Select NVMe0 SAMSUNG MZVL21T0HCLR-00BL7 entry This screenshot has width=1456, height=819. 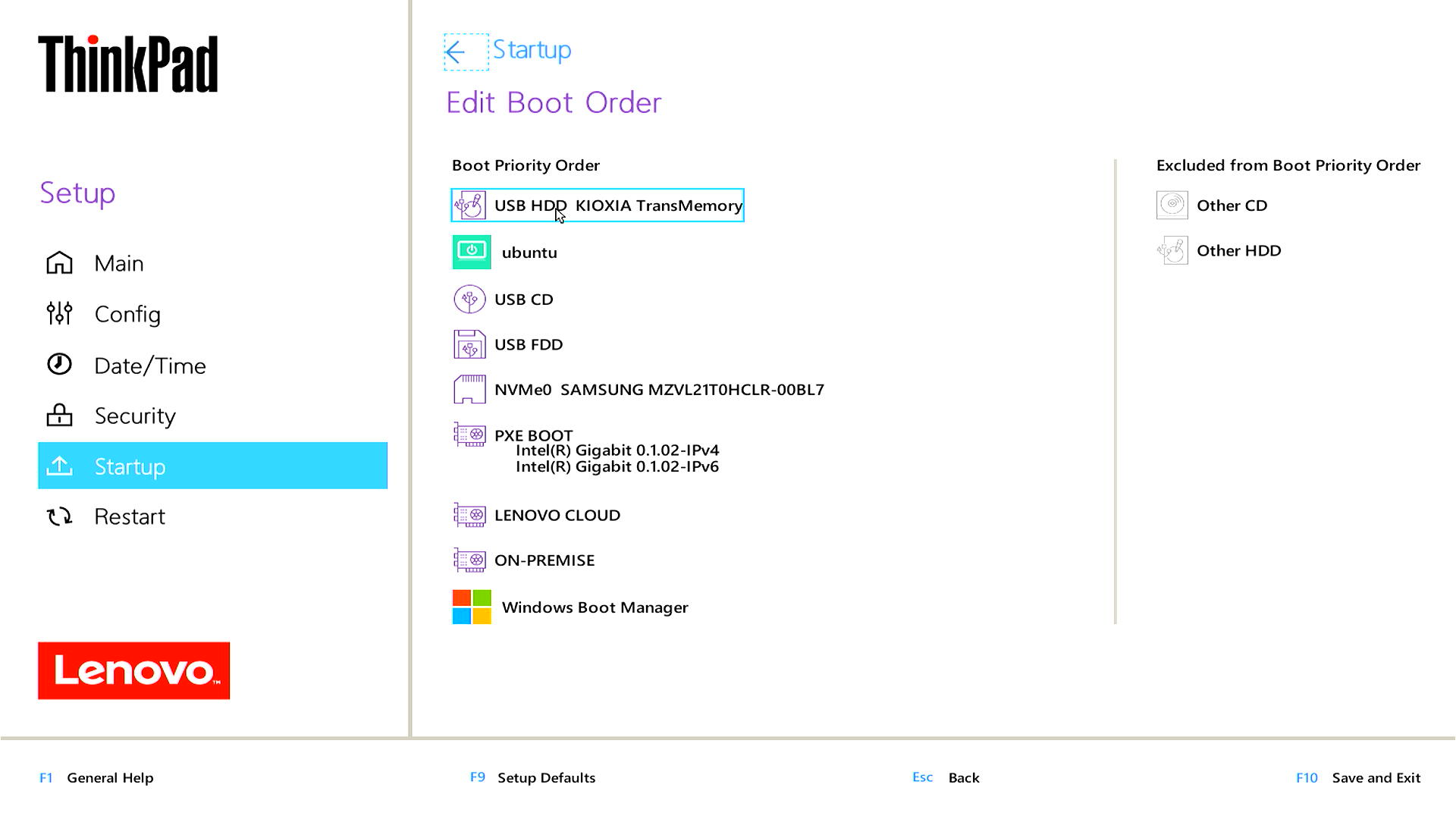point(659,390)
